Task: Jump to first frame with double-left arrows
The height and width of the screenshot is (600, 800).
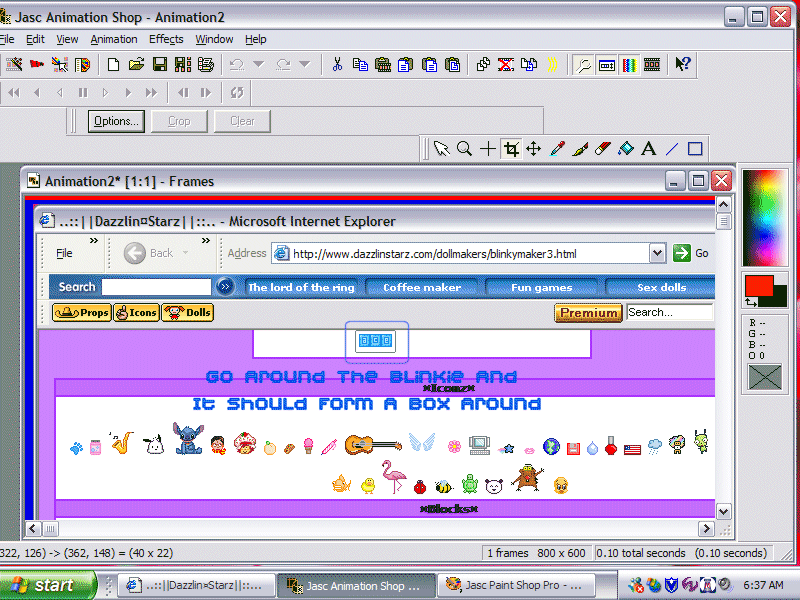Action: click(14, 92)
